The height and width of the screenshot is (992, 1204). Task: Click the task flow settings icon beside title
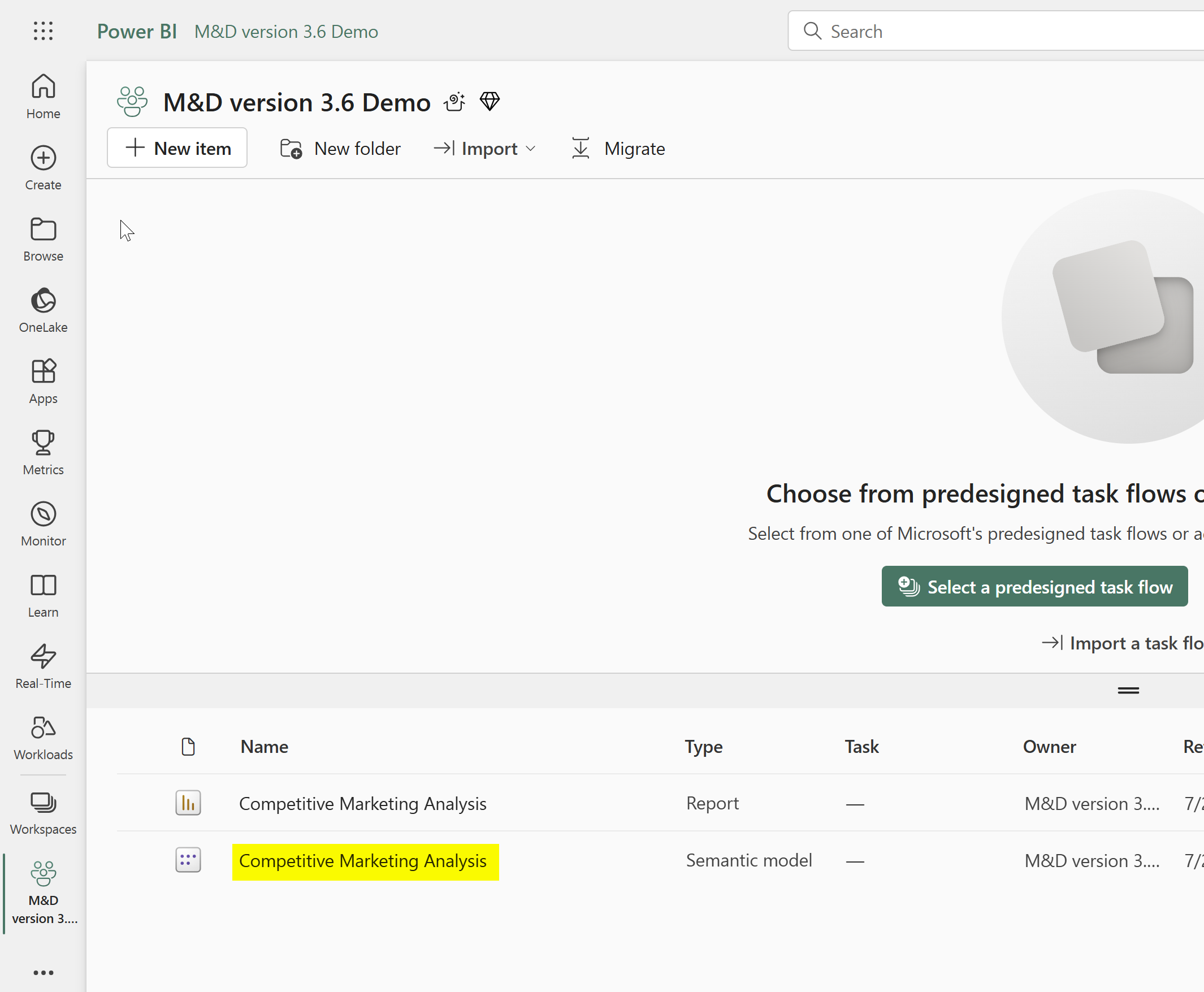click(x=454, y=102)
